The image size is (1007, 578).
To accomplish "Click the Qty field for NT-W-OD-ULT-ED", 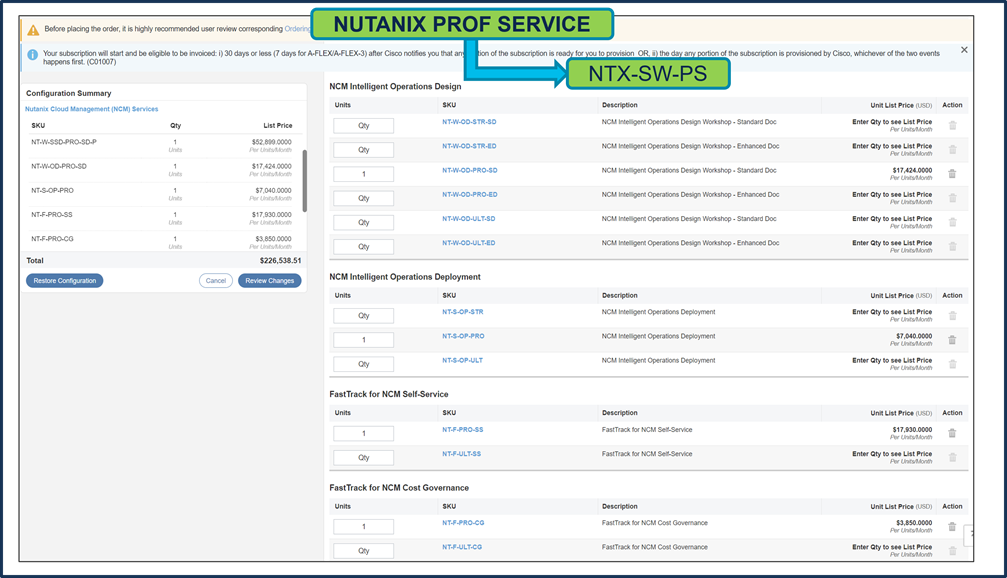I will tap(363, 247).
